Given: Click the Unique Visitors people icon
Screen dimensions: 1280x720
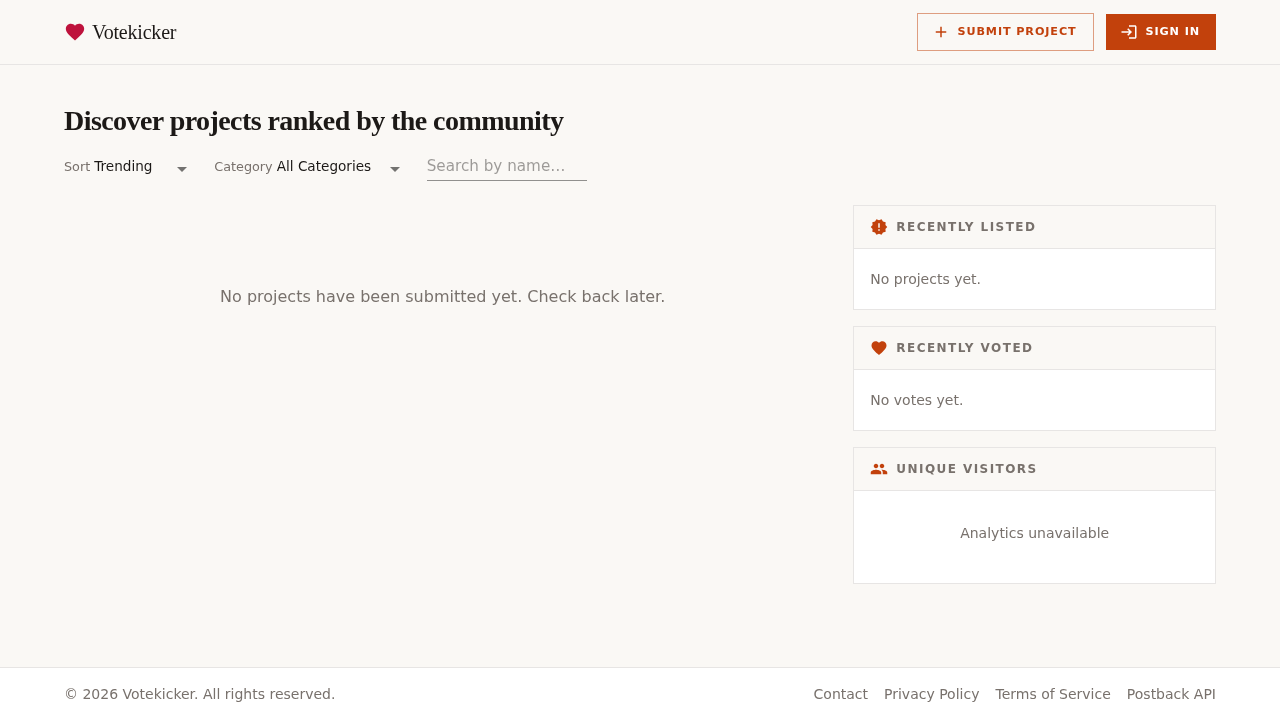Looking at the screenshot, I should [x=879, y=469].
